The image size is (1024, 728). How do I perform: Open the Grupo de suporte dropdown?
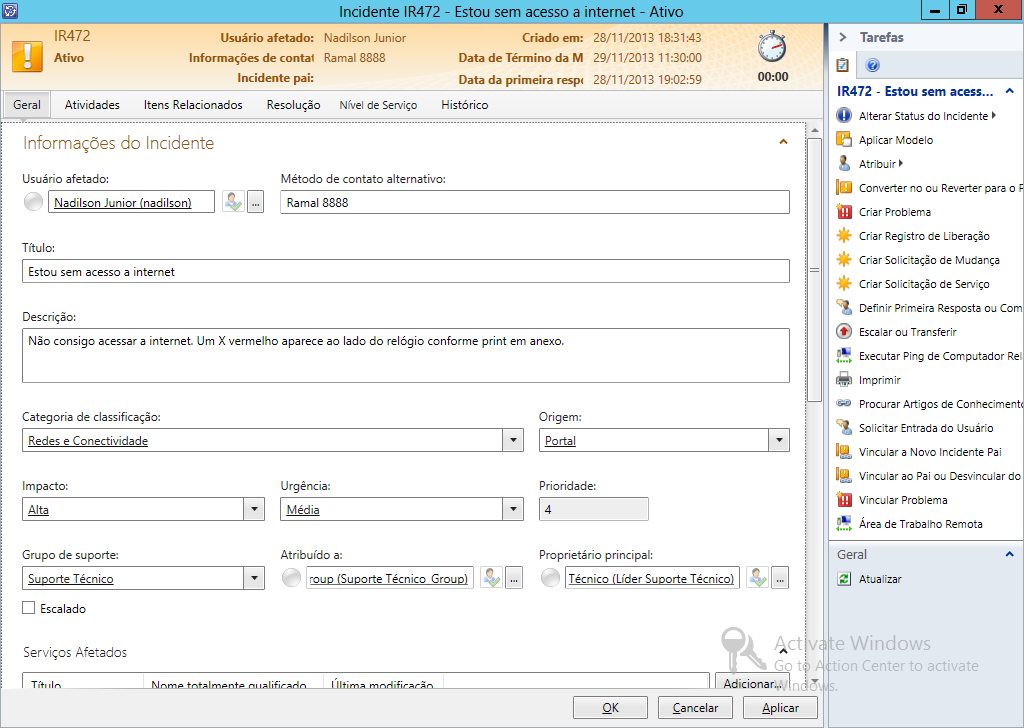click(x=254, y=578)
